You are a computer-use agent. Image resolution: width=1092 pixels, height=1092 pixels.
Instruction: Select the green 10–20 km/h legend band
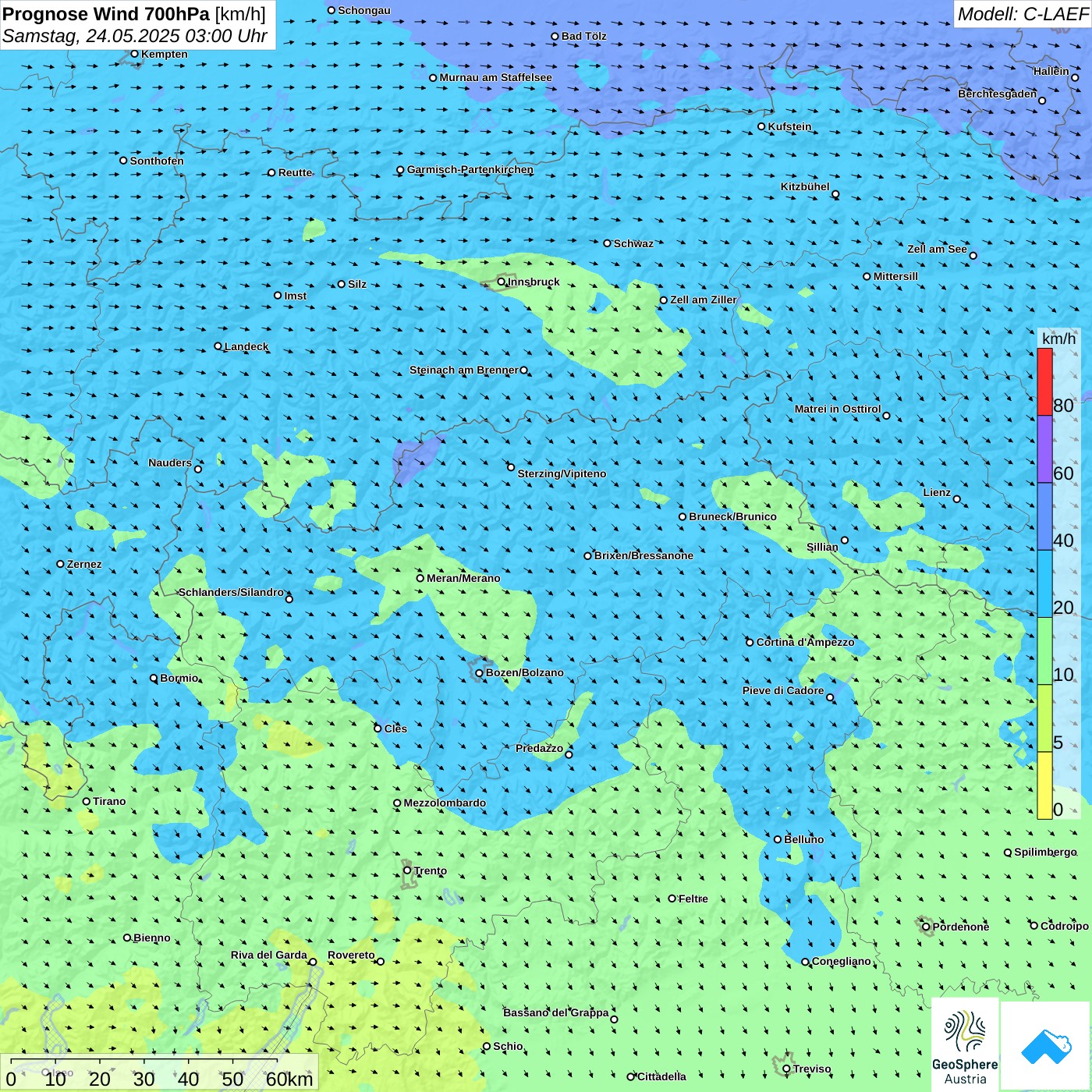[1044, 651]
